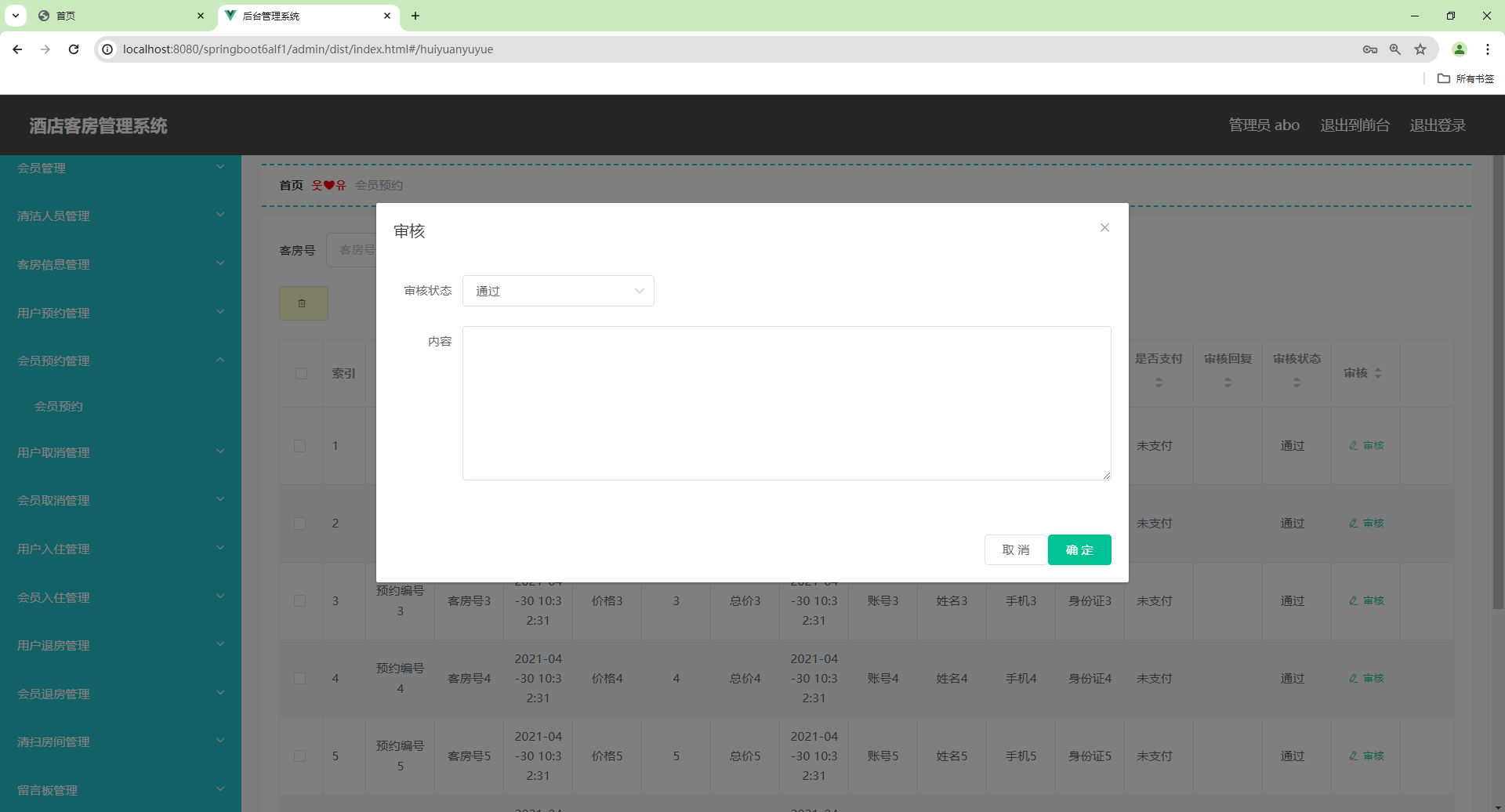The width and height of the screenshot is (1505, 812).
Task: Open the 审核状态 dropdown showing 通过
Action: click(x=558, y=290)
